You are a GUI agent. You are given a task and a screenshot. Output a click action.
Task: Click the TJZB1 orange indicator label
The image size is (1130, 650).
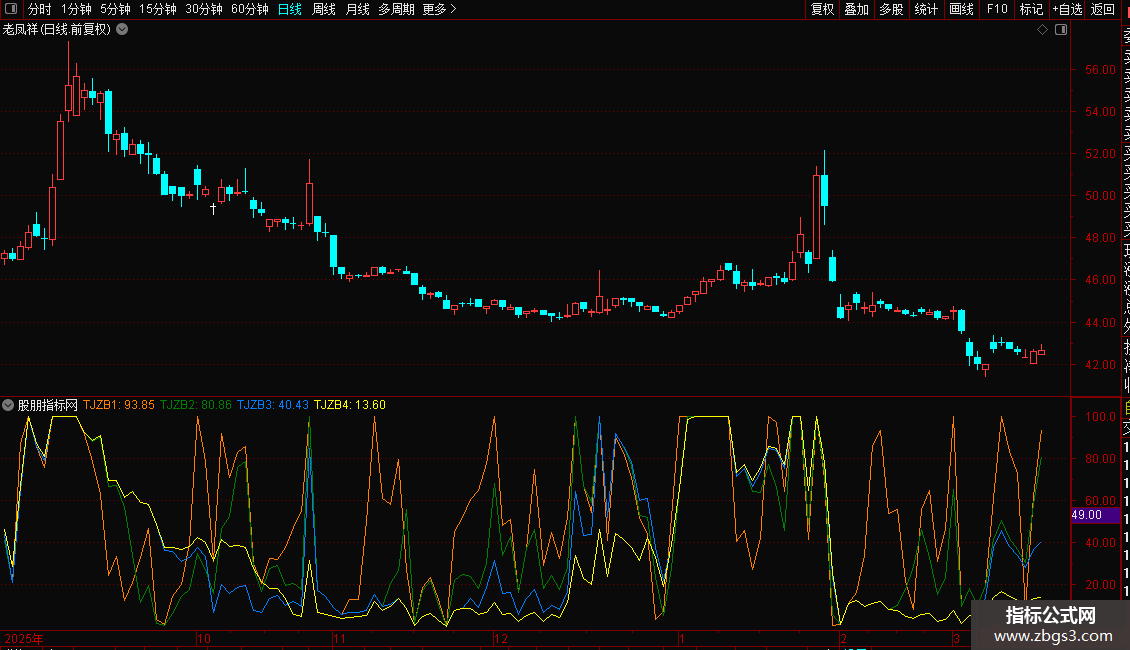[118, 405]
